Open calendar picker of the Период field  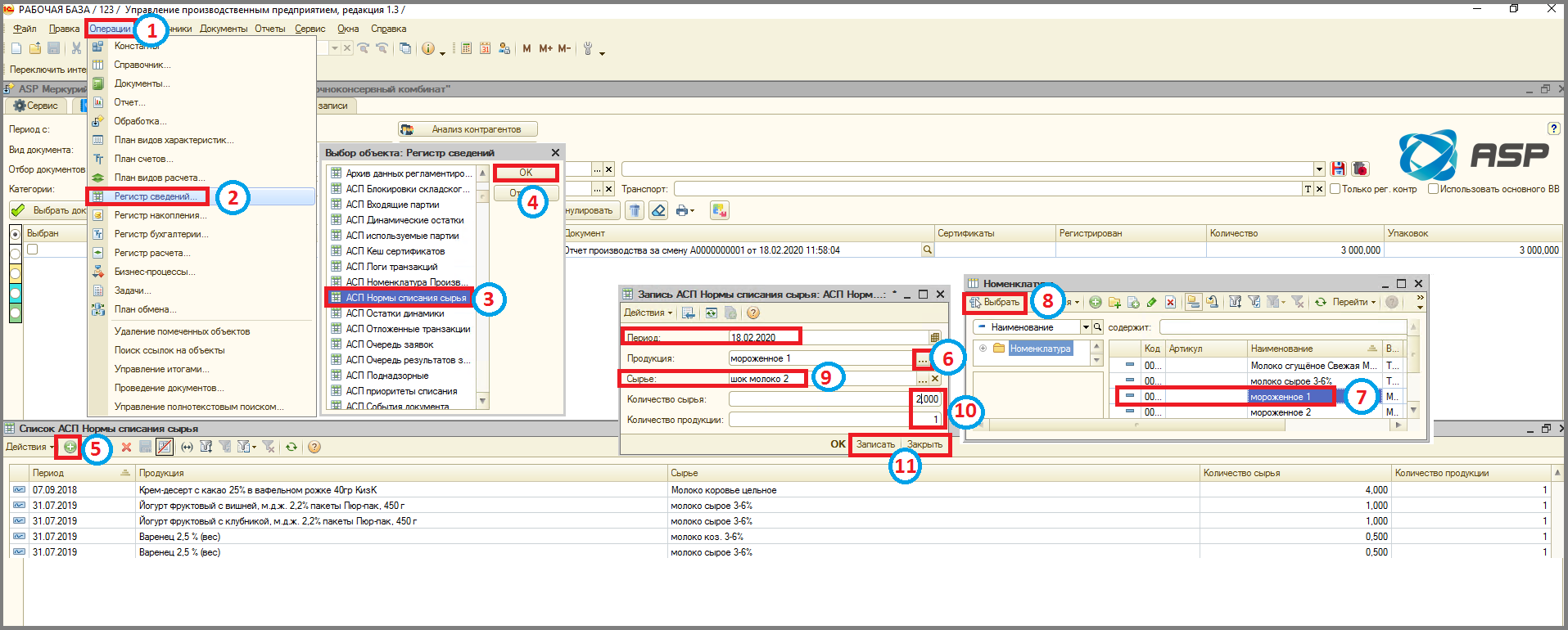pyautogui.click(x=935, y=337)
